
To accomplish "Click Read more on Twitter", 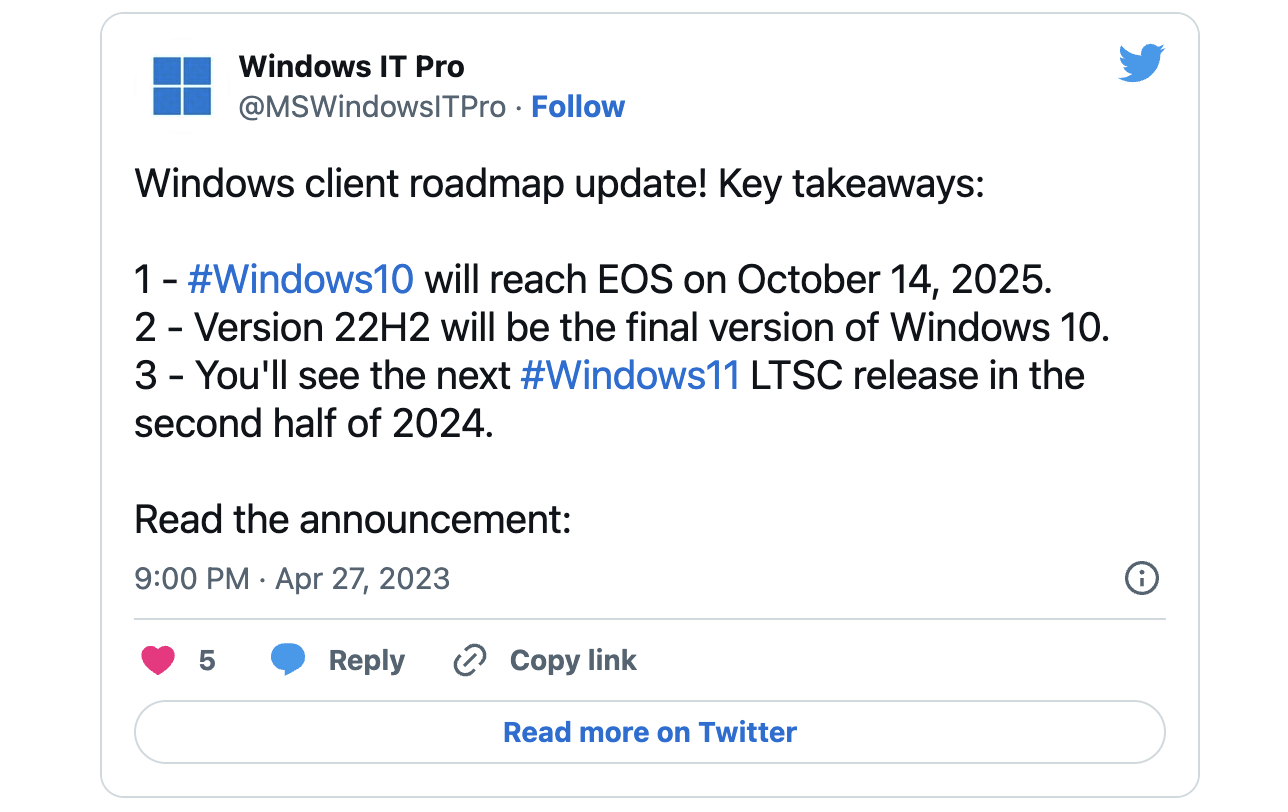I will 648,732.
